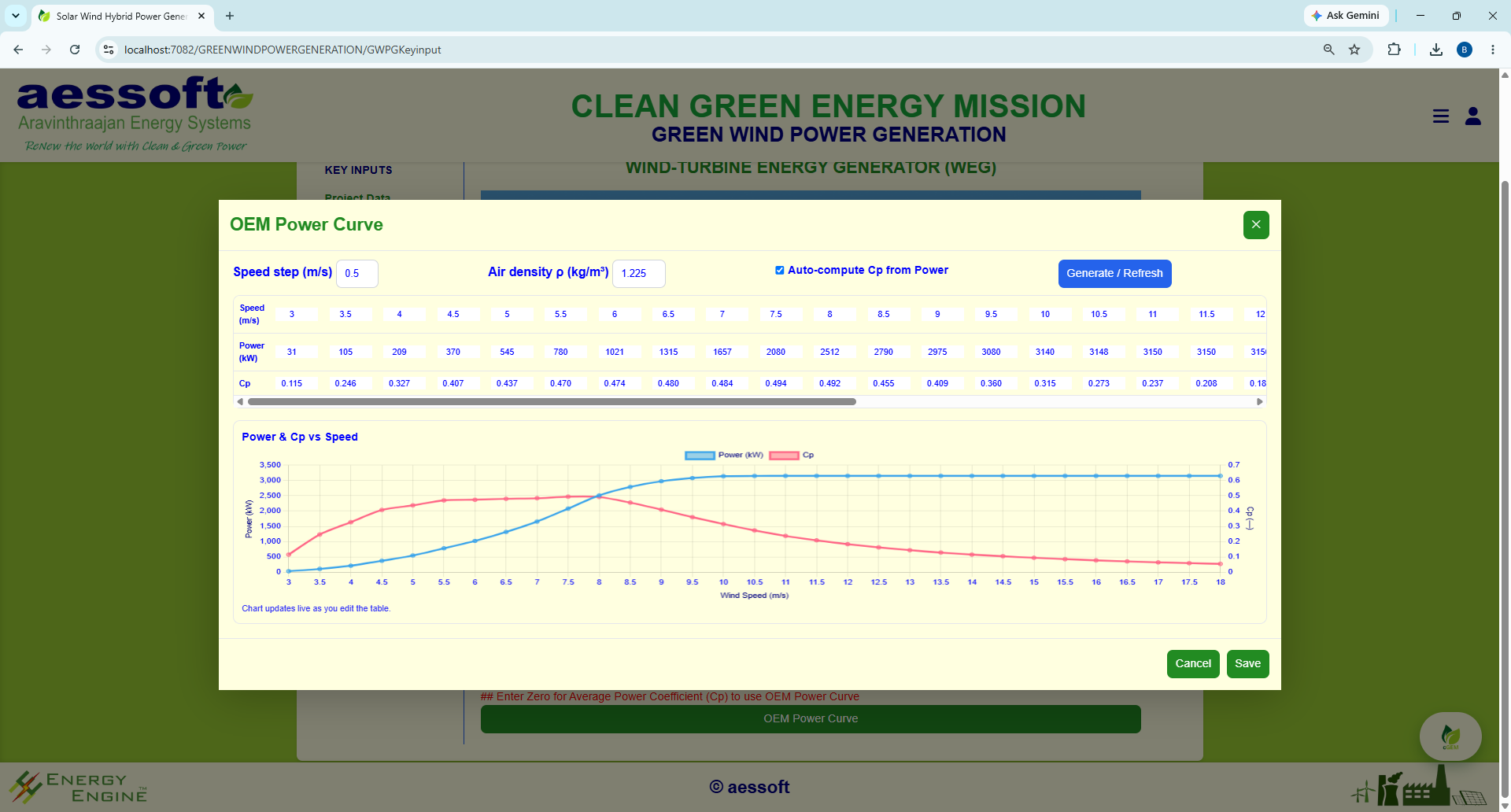Click the Cancel button
The height and width of the screenshot is (812, 1511).
(1193, 664)
